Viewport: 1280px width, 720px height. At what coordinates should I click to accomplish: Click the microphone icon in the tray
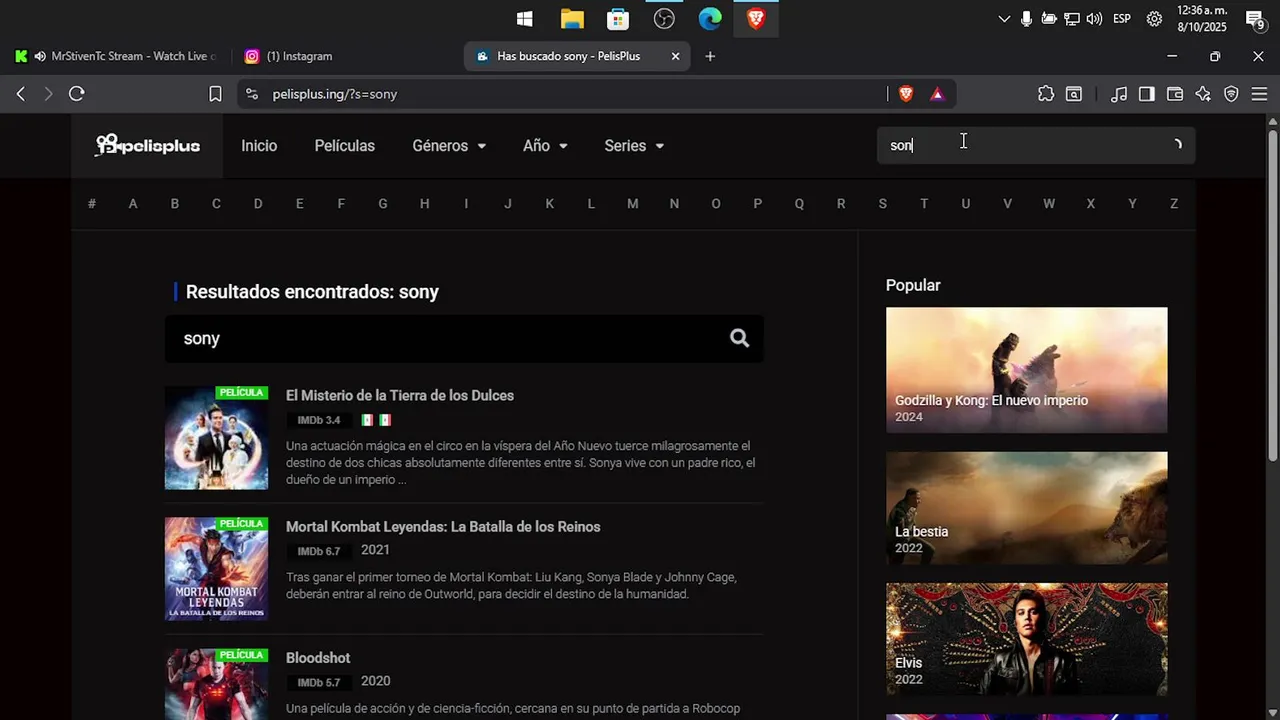1026,19
